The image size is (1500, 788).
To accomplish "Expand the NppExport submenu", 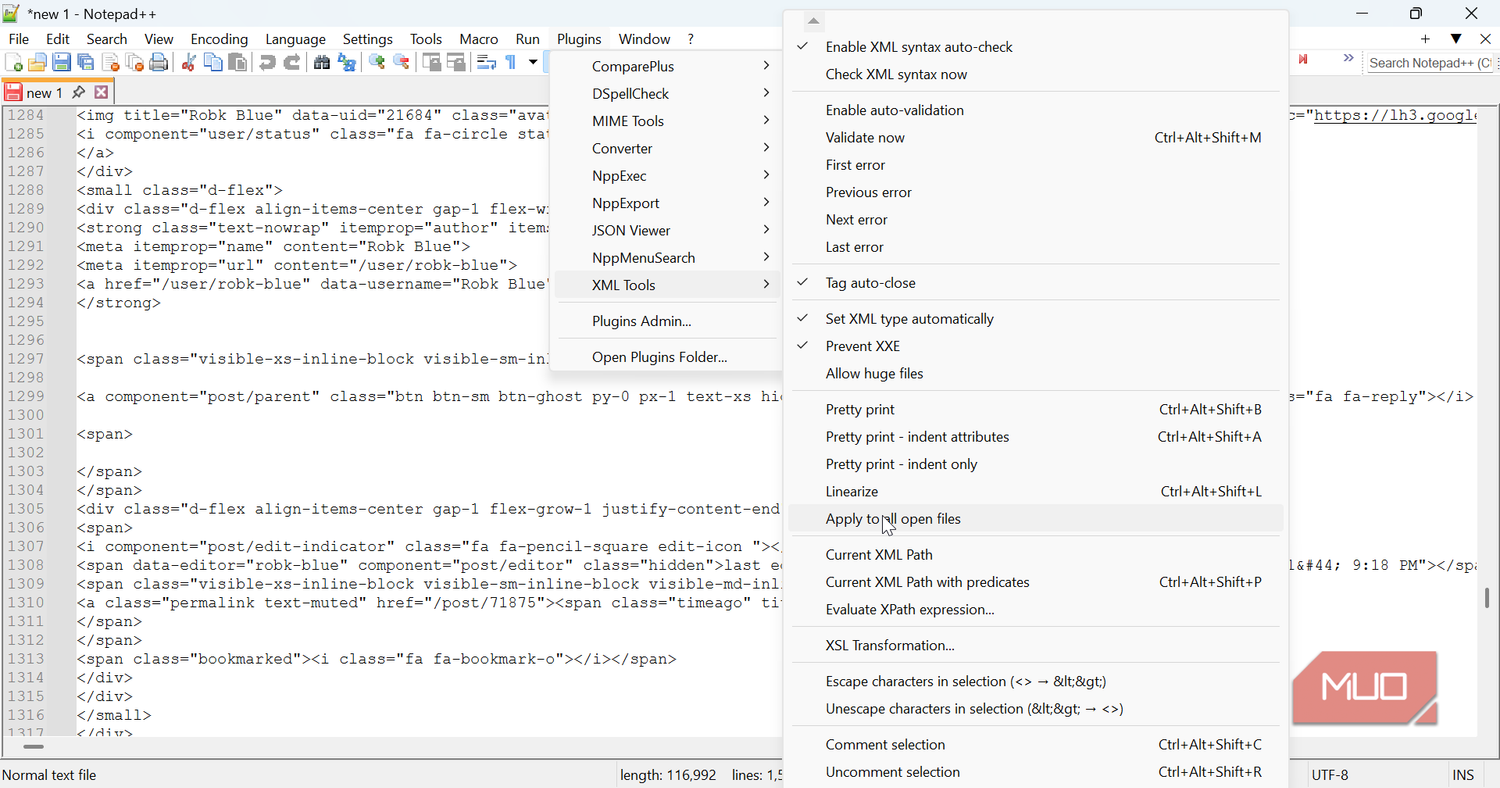I will (x=666, y=203).
